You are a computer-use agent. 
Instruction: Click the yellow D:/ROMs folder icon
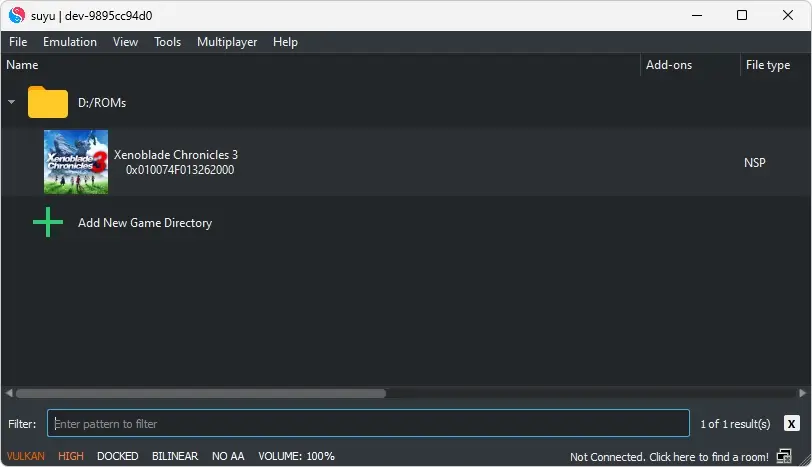48,102
